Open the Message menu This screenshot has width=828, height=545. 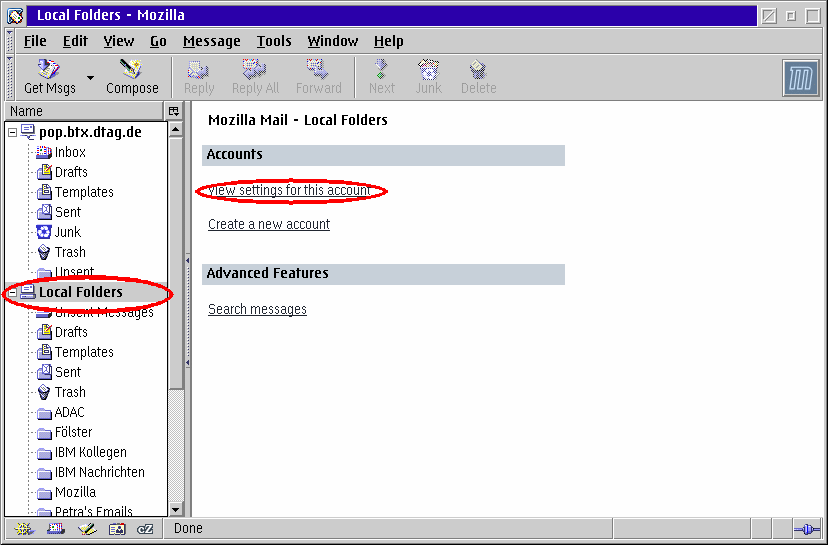(x=211, y=41)
